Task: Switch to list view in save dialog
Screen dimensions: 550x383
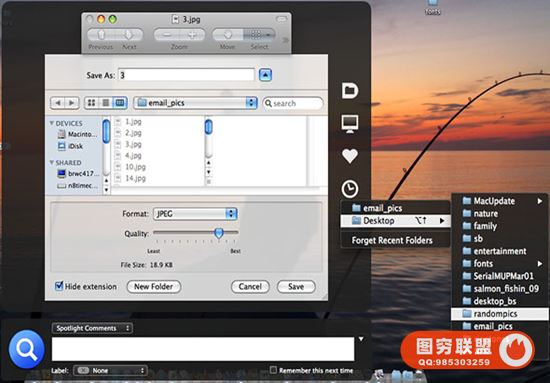Action: (x=106, y=103)
